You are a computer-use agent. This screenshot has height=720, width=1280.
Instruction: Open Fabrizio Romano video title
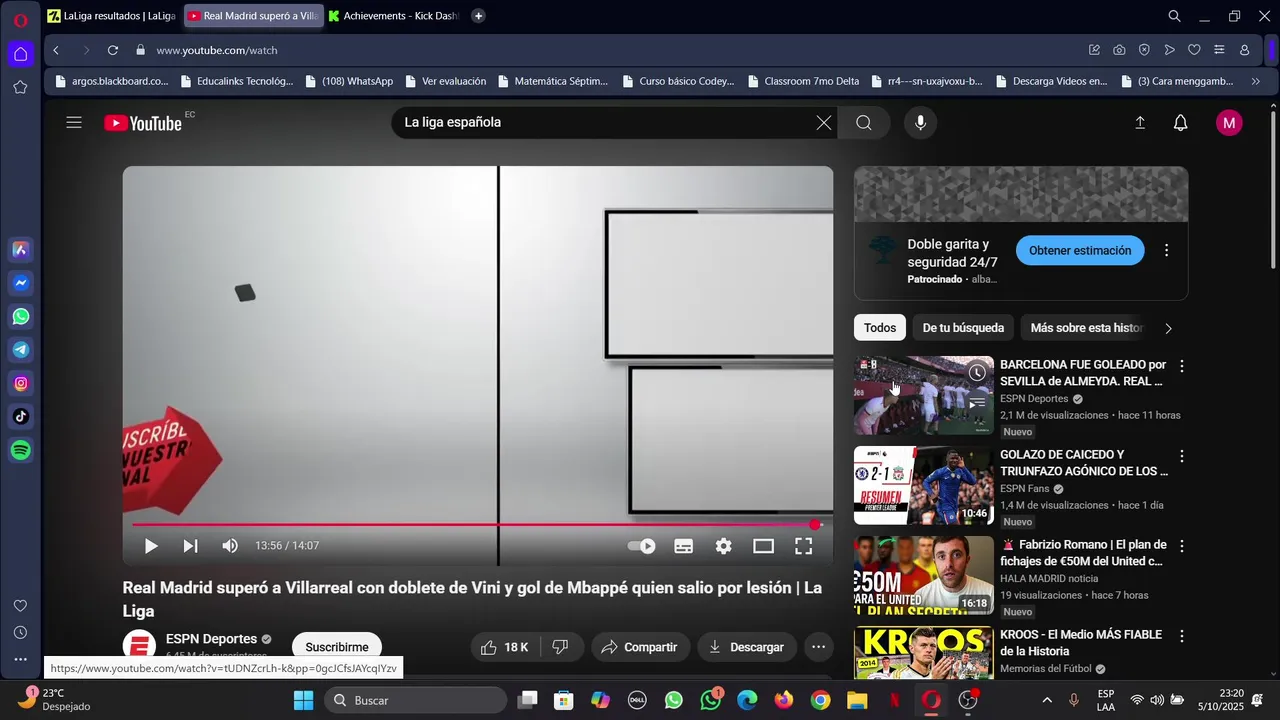(x=1084, y=553)
